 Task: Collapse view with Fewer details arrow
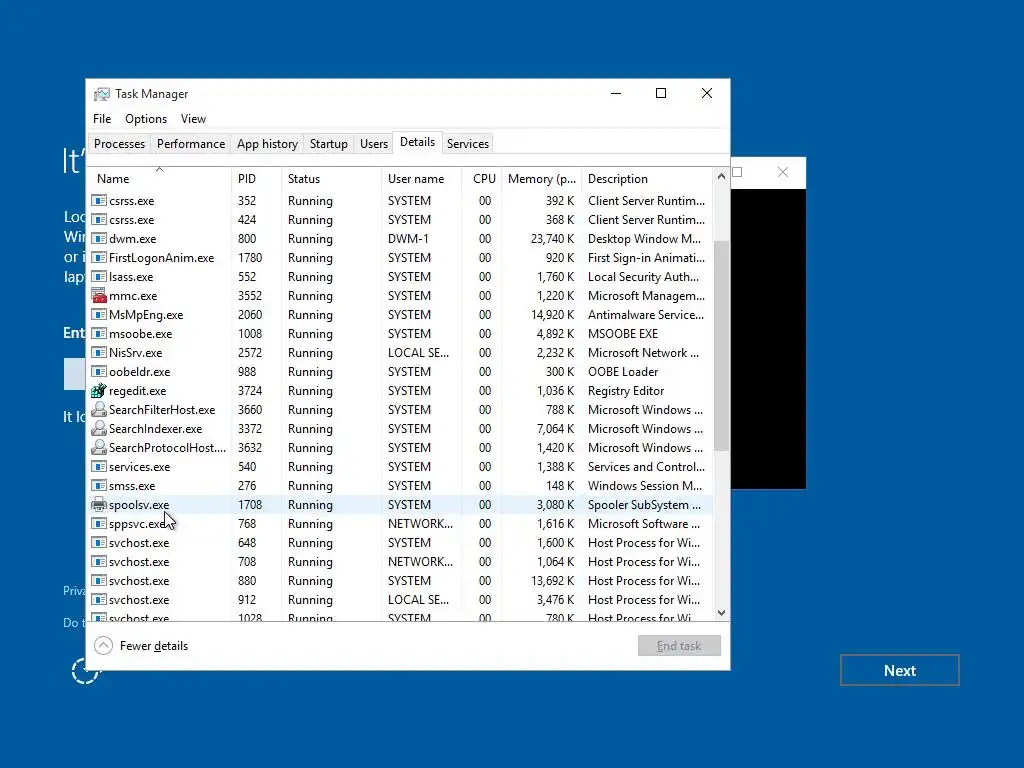point(103,646)
